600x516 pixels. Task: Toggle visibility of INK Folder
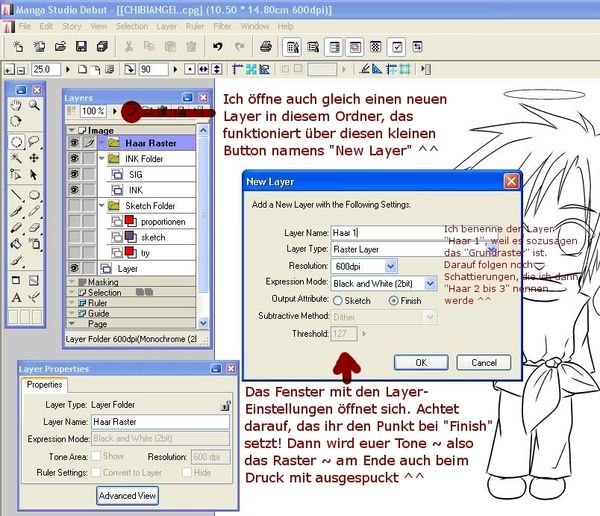(x=74, y=158)
